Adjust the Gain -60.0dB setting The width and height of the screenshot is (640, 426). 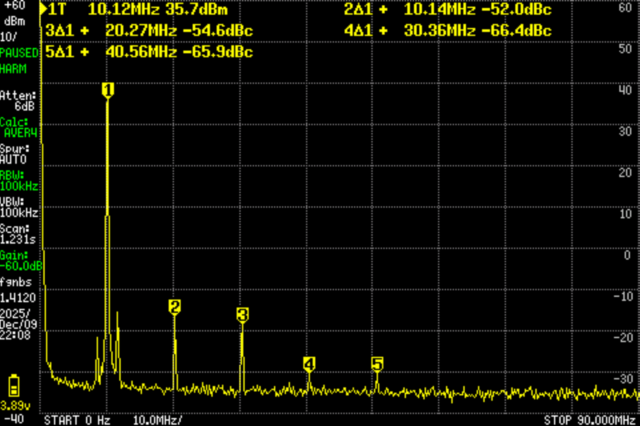click(20, 262)
